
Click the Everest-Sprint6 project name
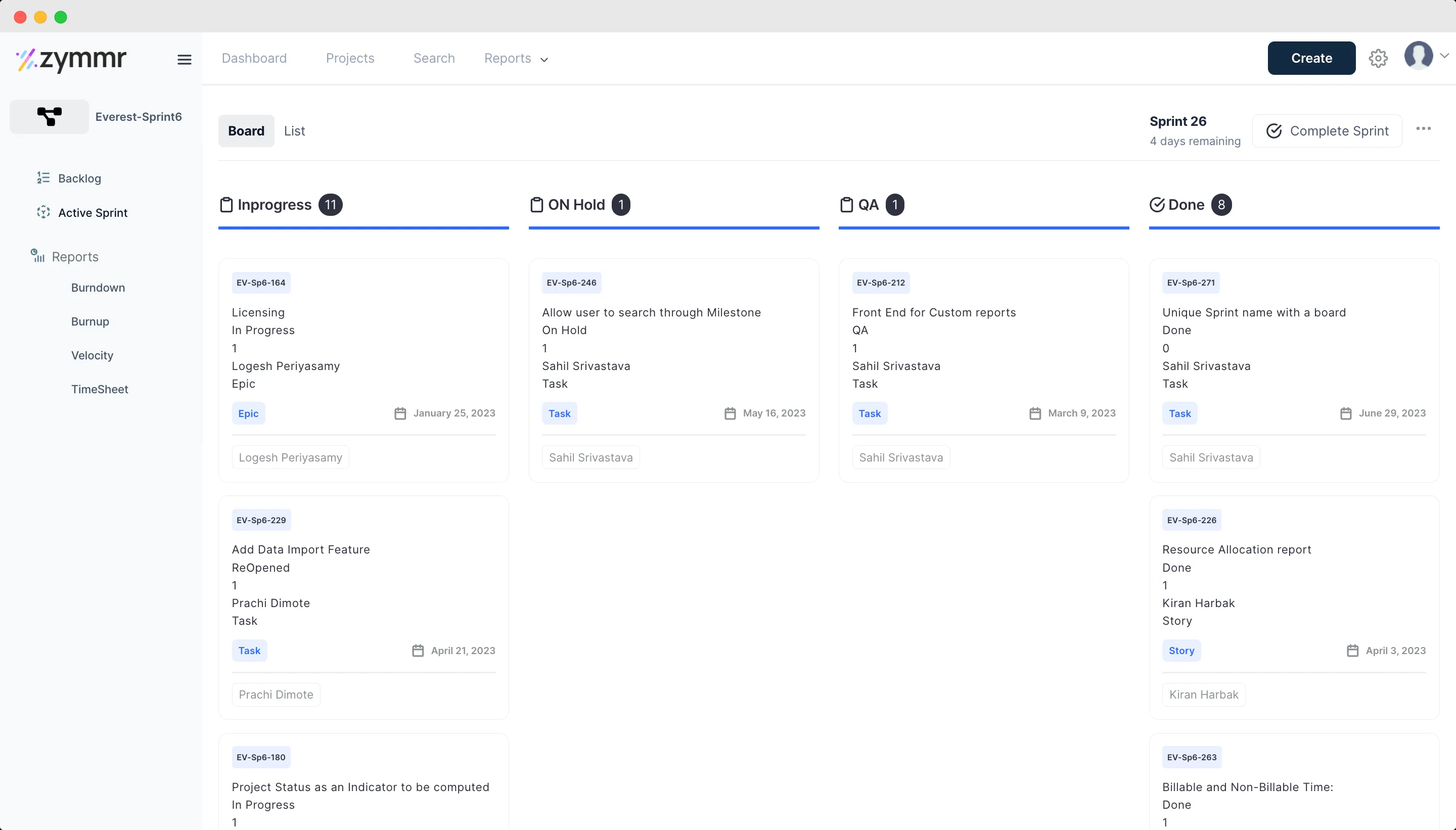[x=139, y=116]
